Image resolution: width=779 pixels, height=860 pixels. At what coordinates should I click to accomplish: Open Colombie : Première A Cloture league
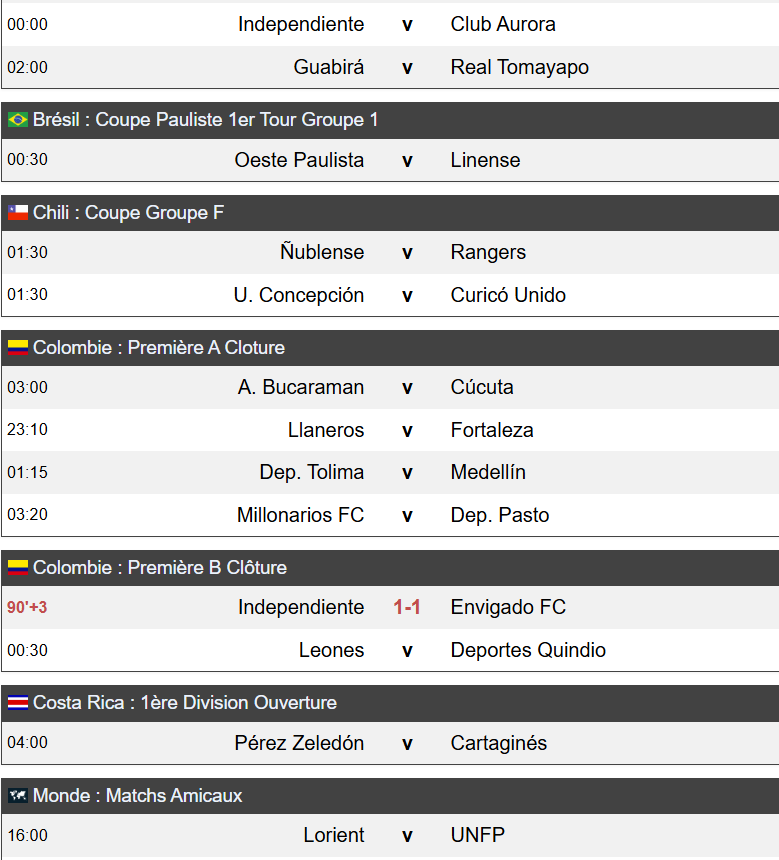click(x=159, y=347)
